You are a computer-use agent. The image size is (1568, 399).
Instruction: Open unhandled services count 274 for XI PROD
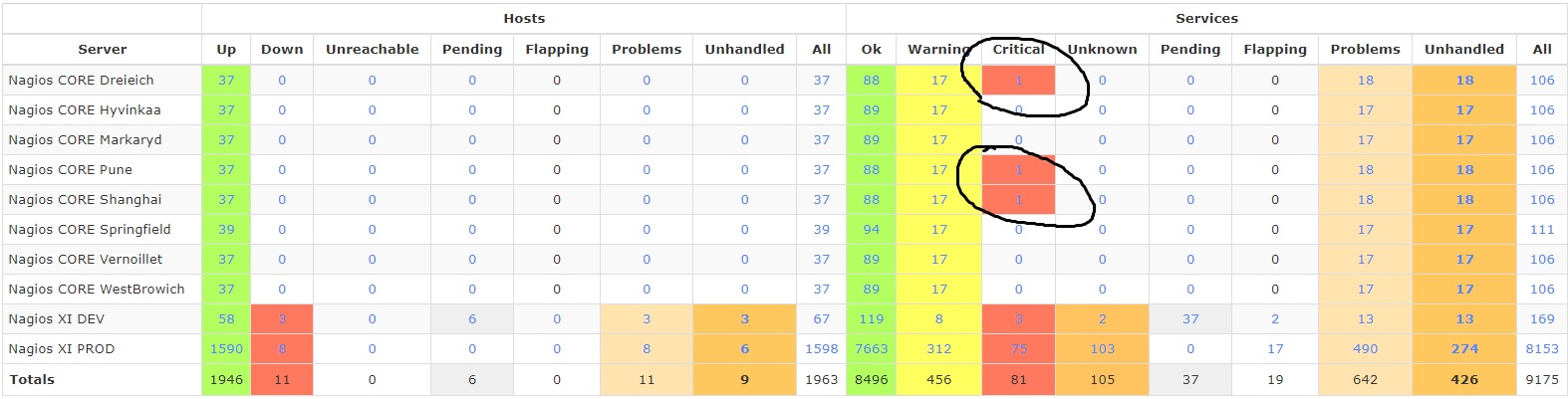[1463, 349]
